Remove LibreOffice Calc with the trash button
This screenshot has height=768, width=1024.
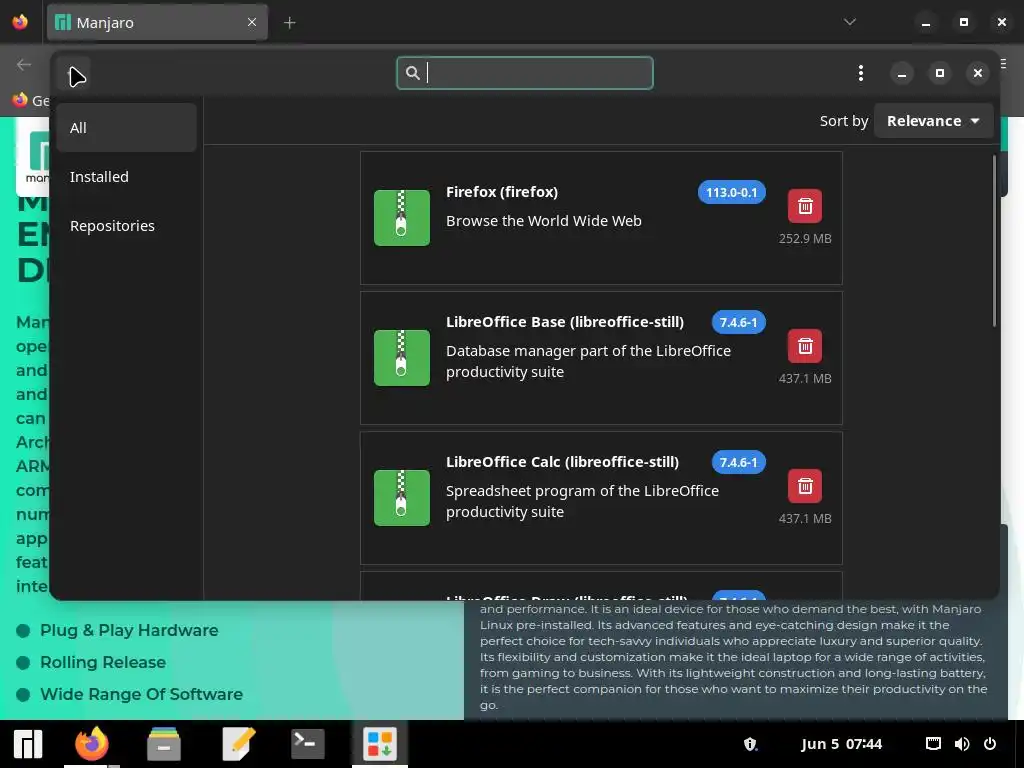tap(805, 486)
